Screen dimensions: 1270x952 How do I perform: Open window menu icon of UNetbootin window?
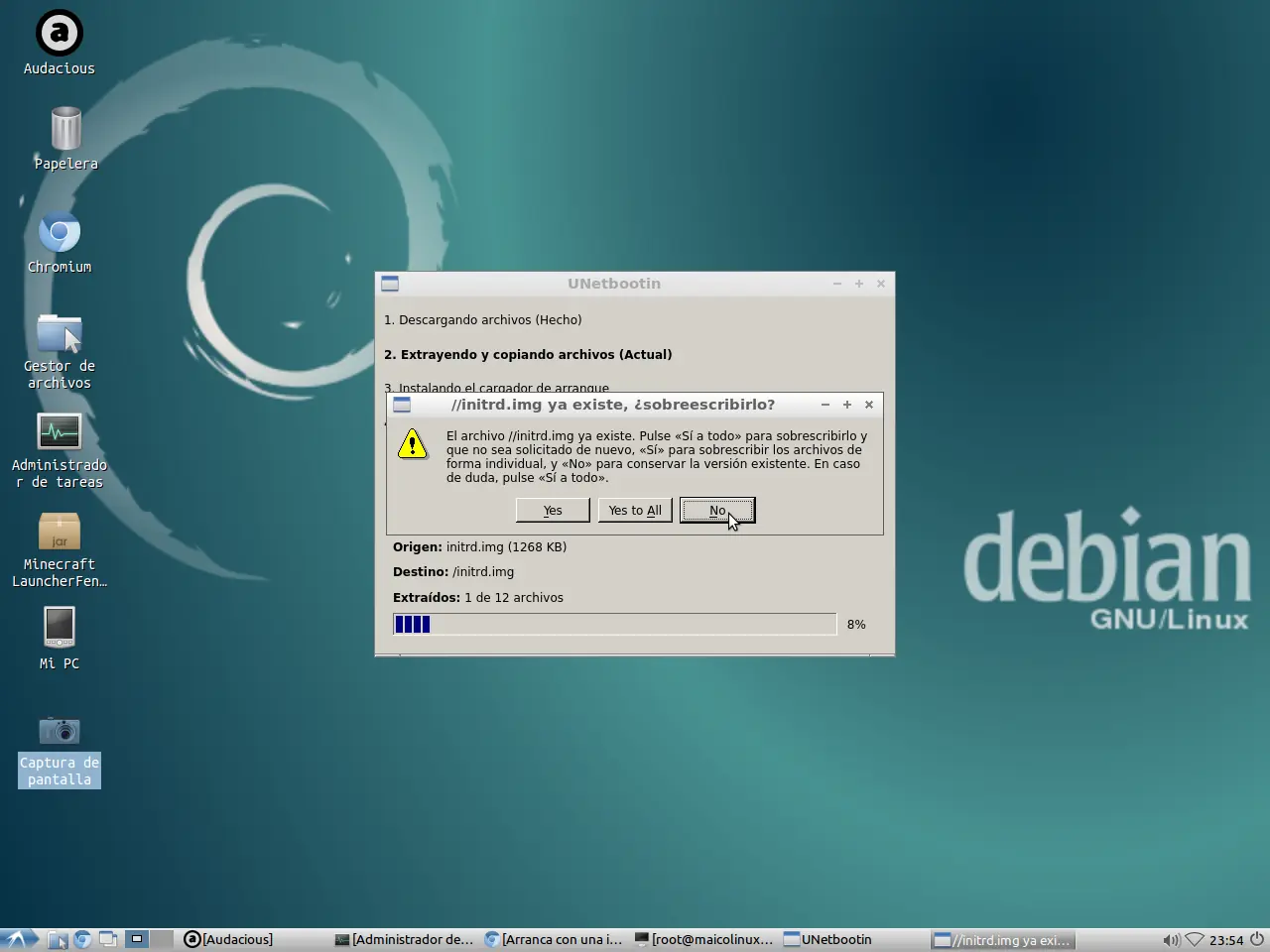pyautogui.click(x=390, y=284)
